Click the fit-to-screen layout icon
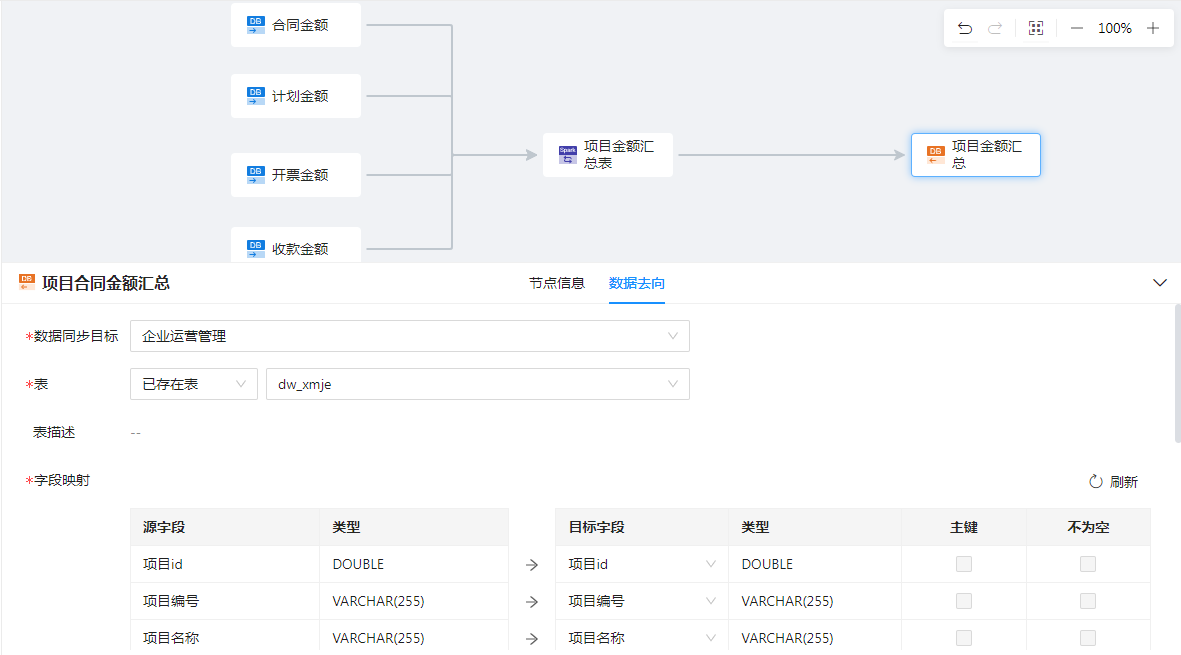 click(x=1036, y=28)
